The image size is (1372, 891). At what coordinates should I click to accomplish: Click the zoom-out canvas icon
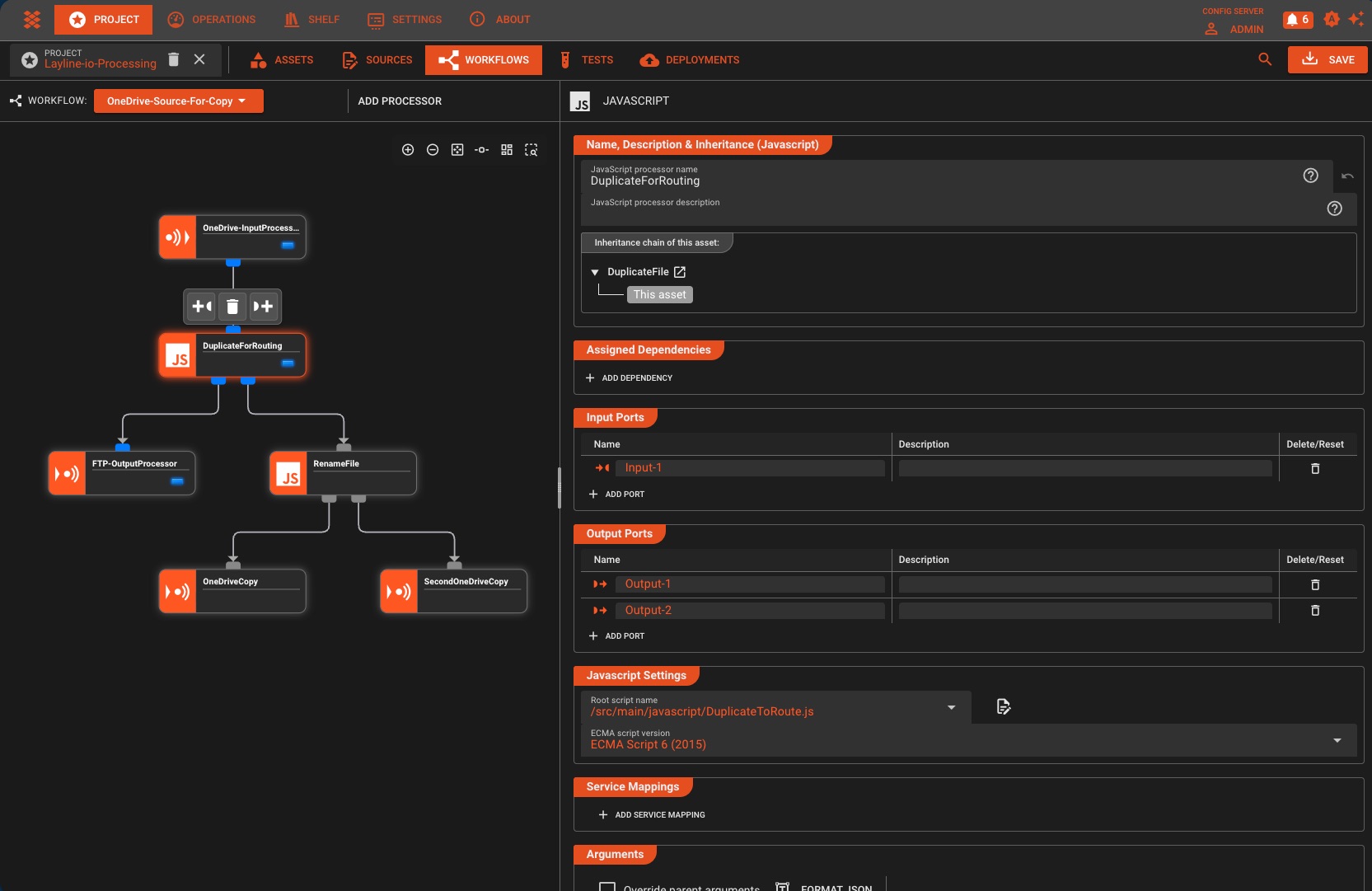(433, 150)
